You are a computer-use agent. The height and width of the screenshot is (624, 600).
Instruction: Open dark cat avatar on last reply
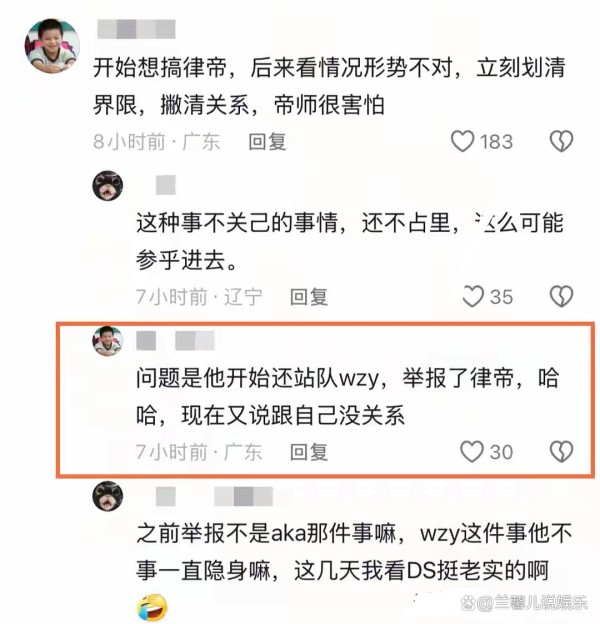[x=108, y=496]
